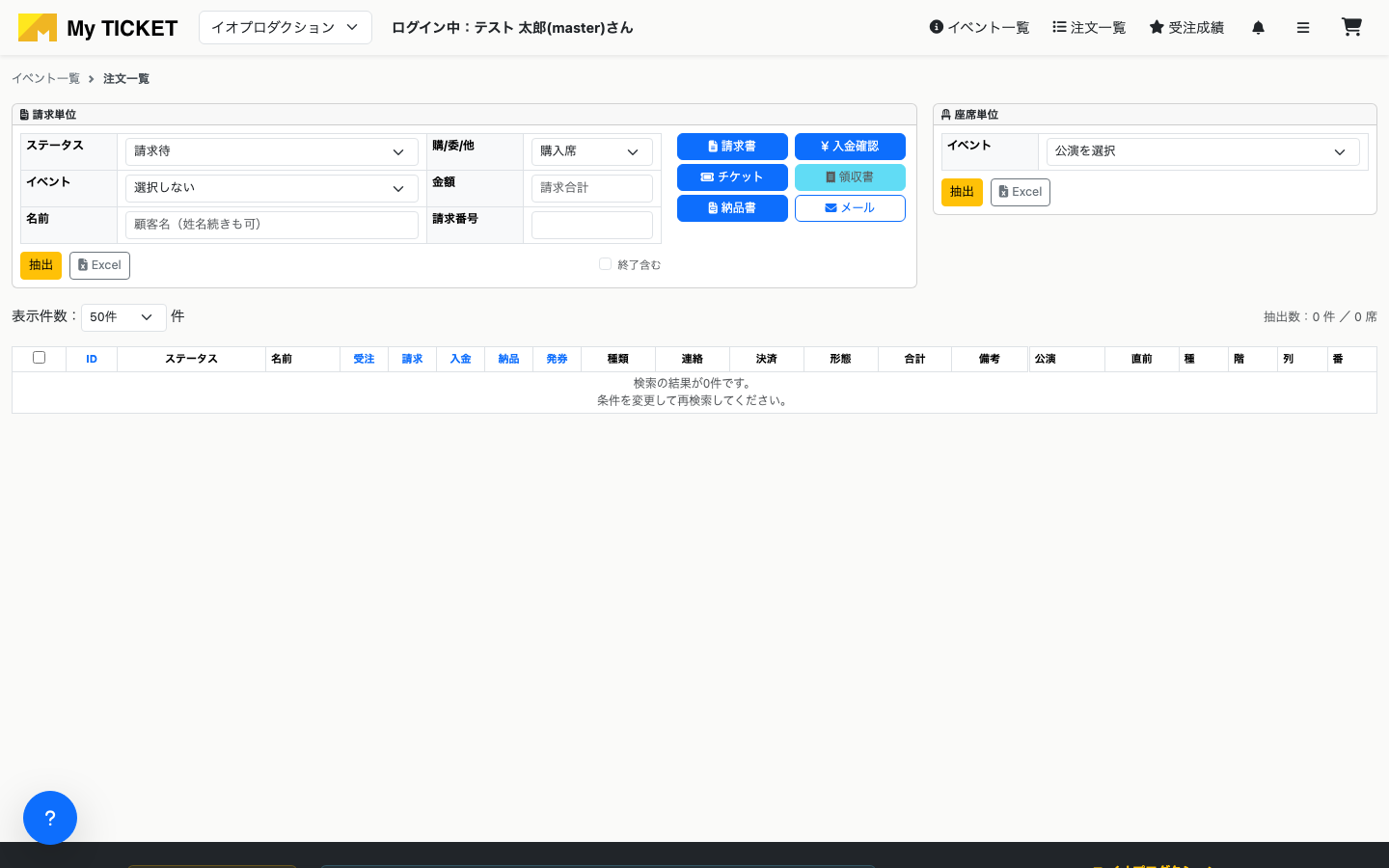The height and width of the screenshot is (868, 1389).
Task: Click the 抽出数 count text
Action: coord(1321,317)
